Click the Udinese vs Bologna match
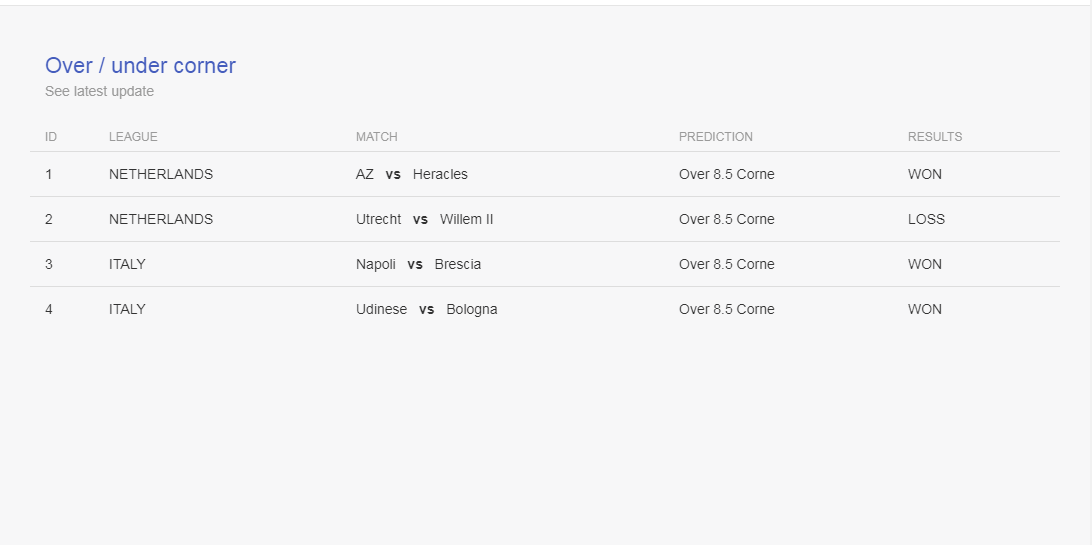 (426, 309)
